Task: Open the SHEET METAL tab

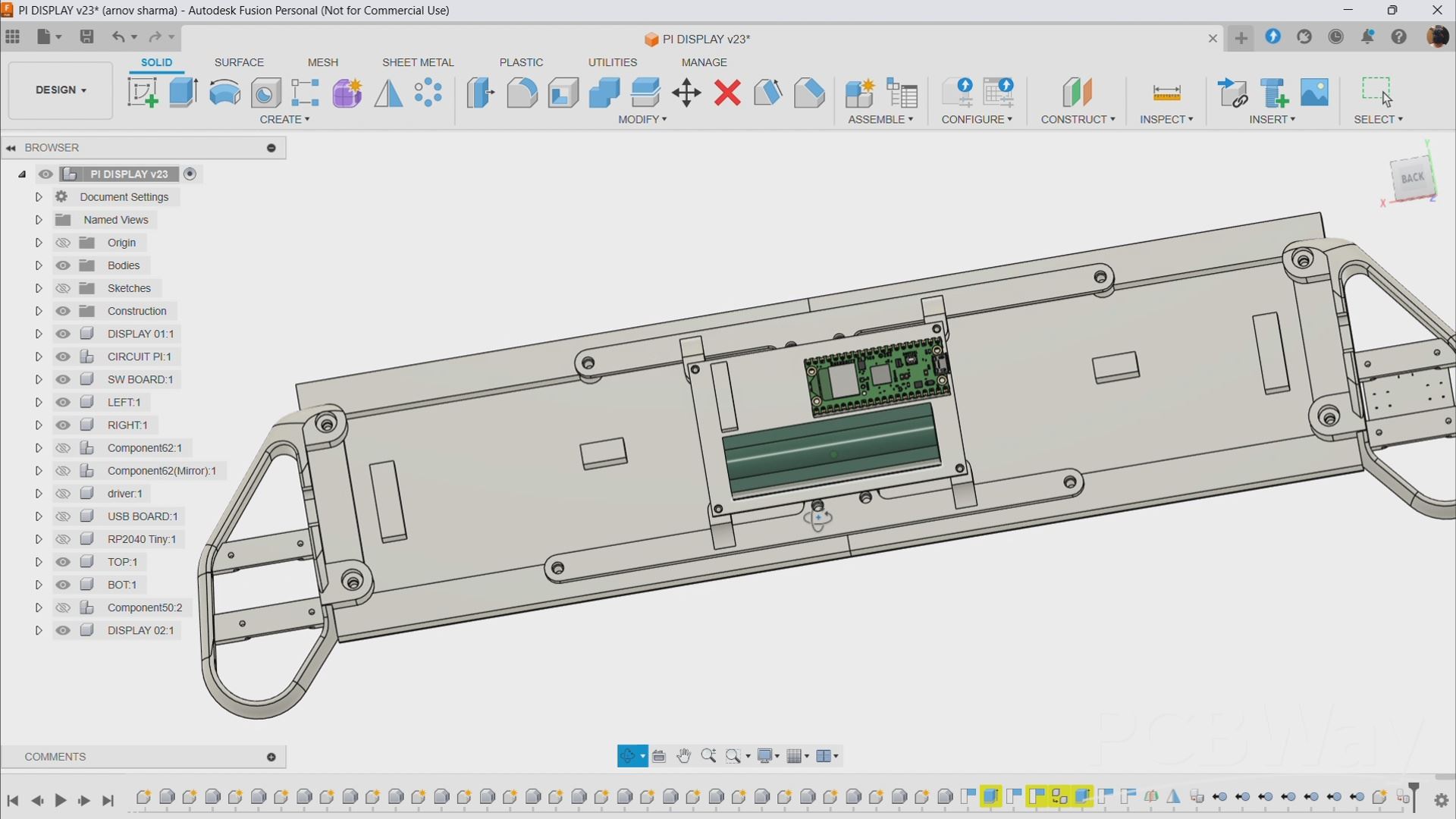Action: coord(417,62)
